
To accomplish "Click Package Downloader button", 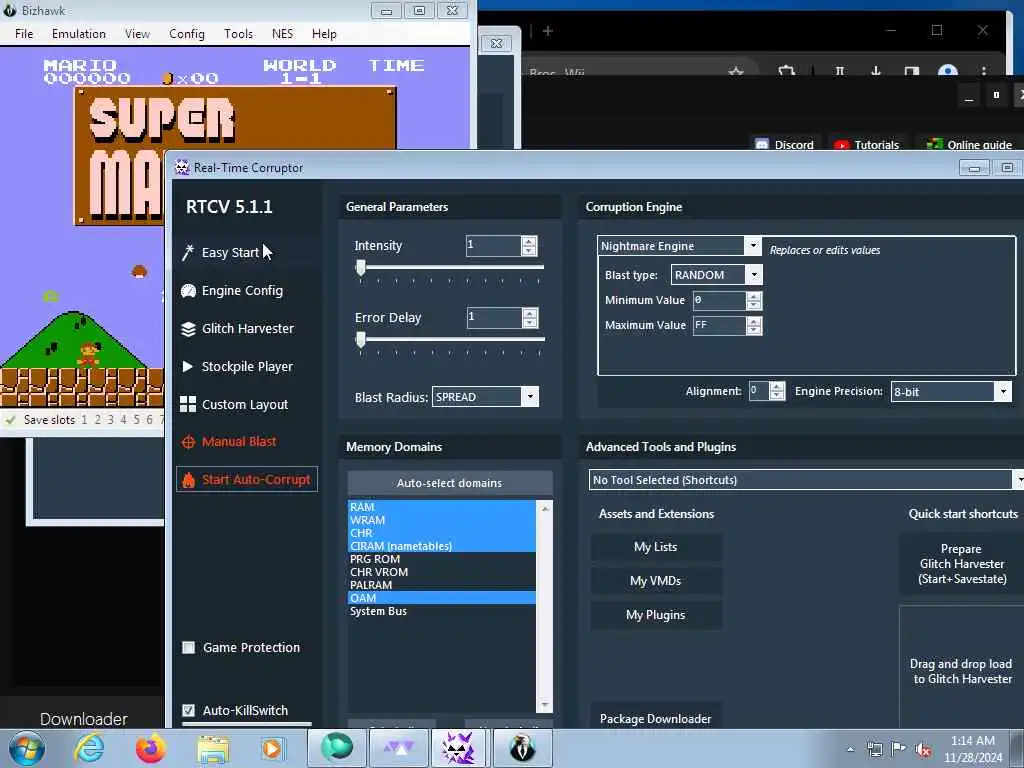I will tap(656, 718).
